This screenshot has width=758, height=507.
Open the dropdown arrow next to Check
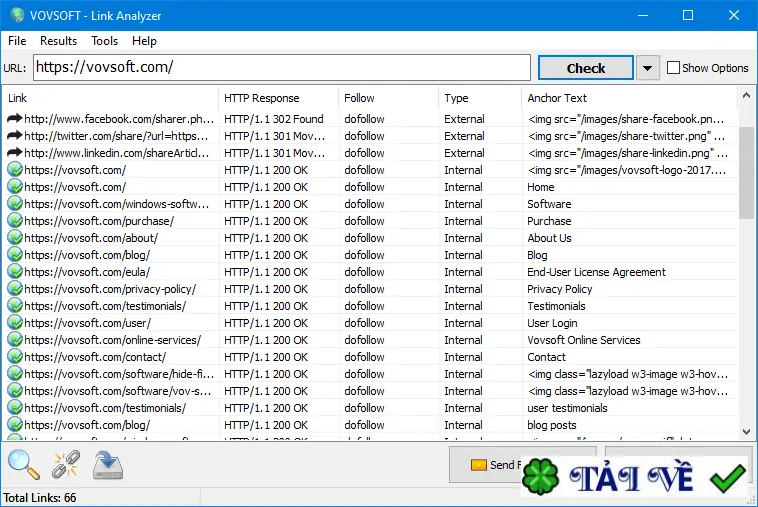648,68
